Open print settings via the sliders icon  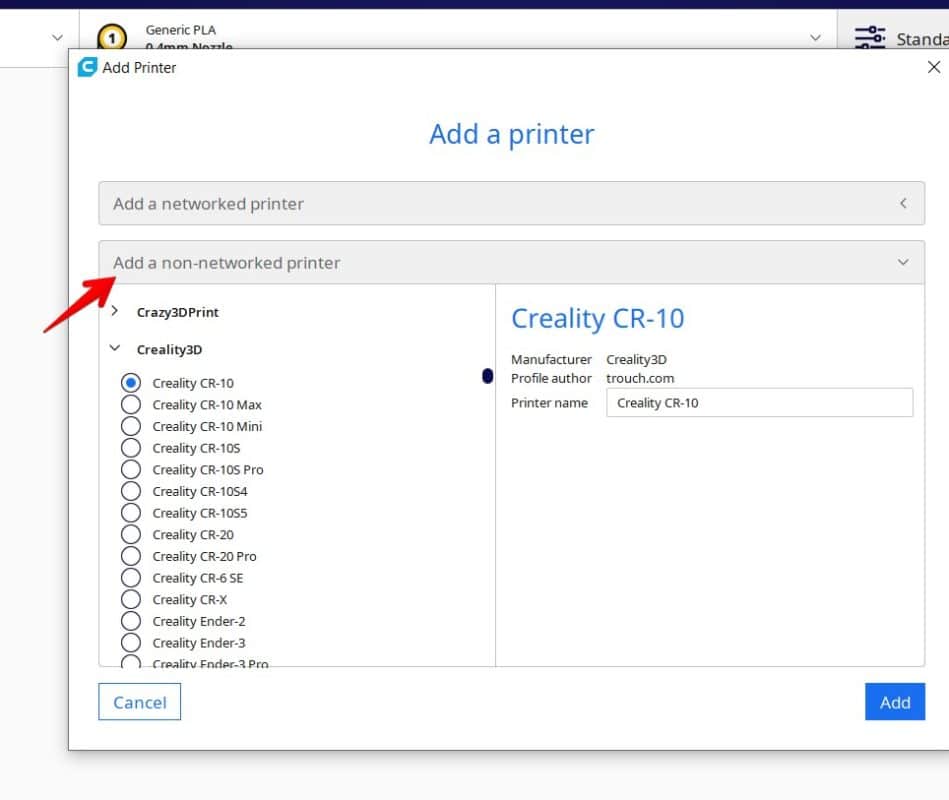click(869, 36)
